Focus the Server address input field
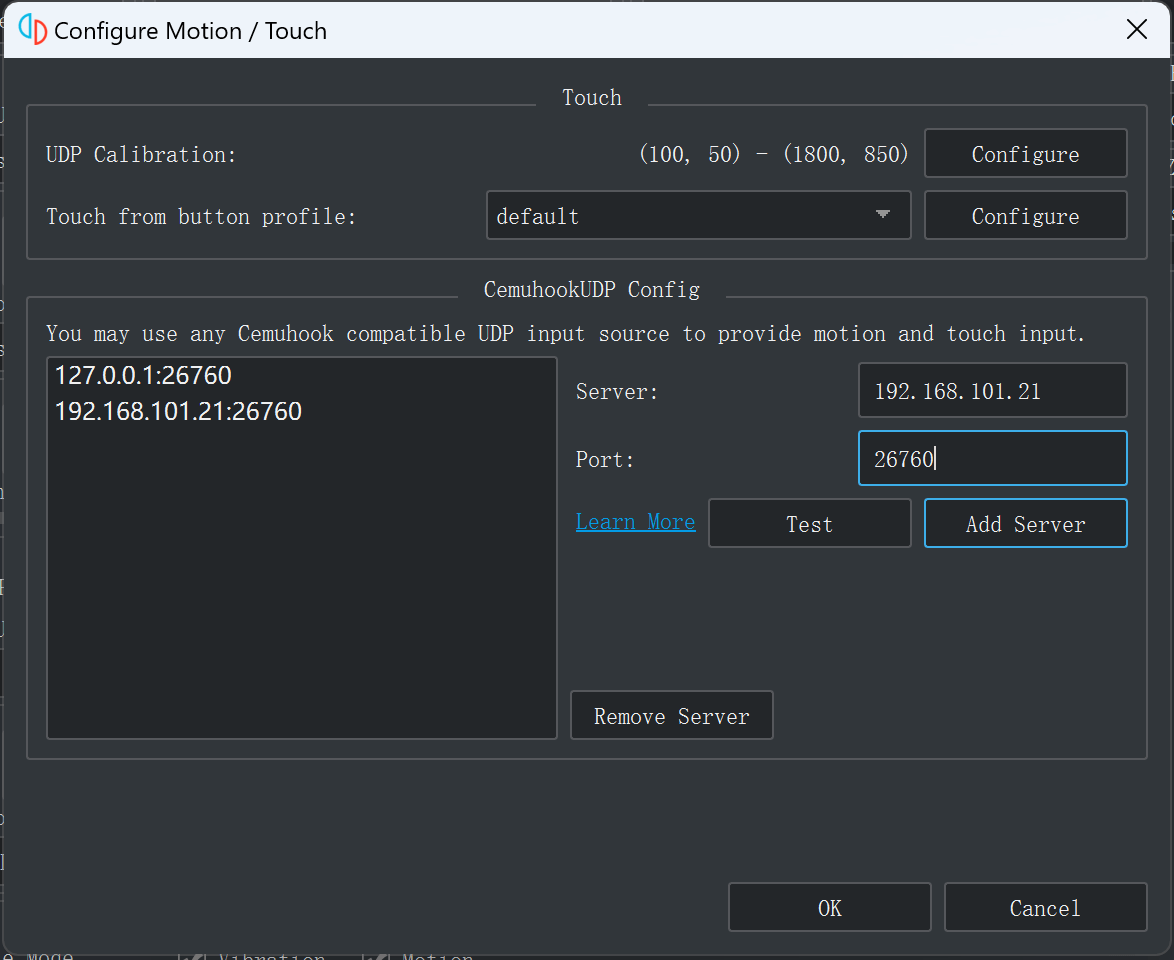The height and width of the screenshot is (960, 1174). [992, 391]
